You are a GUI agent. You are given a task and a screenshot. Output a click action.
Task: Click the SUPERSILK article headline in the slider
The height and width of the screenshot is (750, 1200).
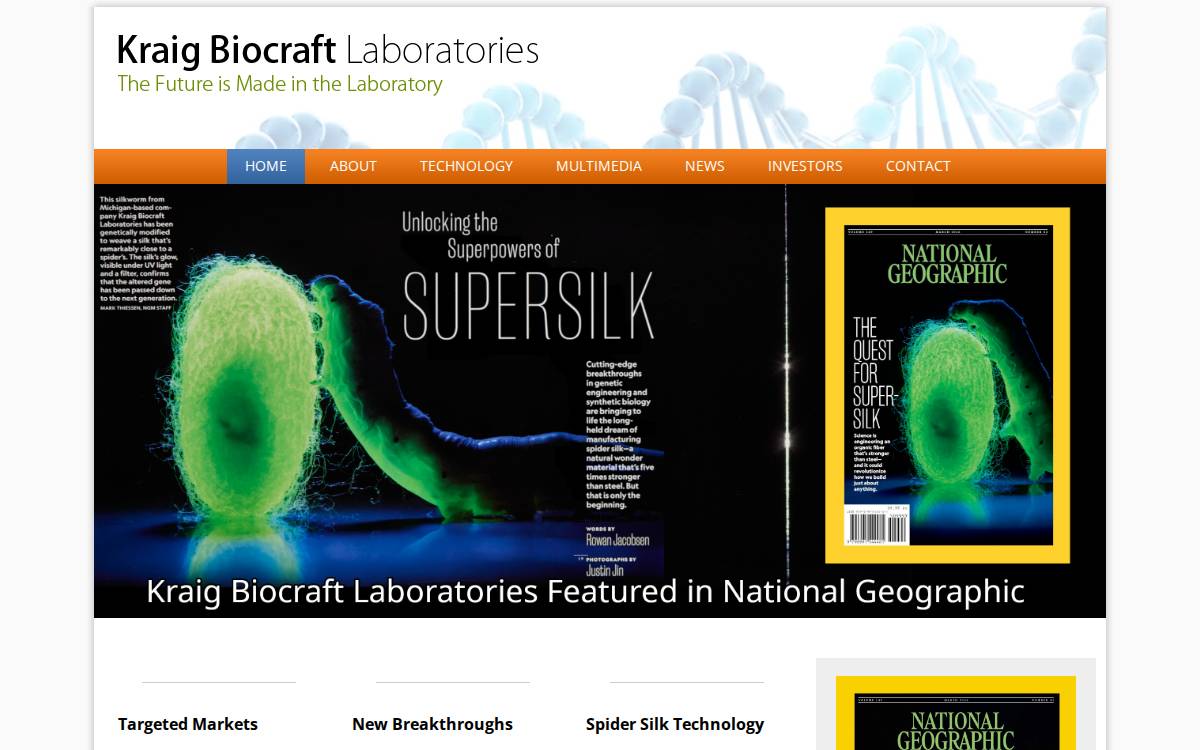528,305
